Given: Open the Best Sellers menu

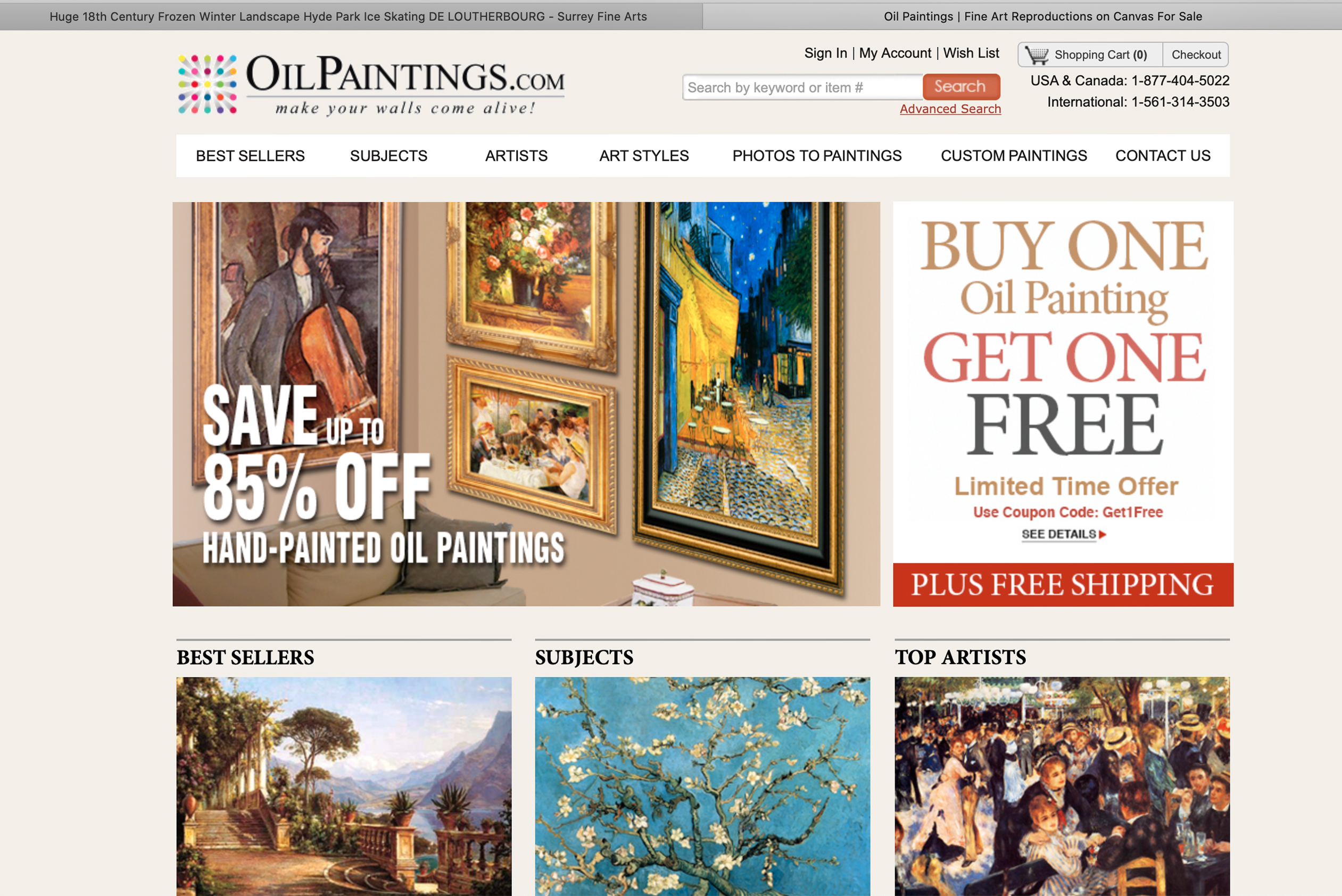Looking at the screenshot, I should [250, 155].
